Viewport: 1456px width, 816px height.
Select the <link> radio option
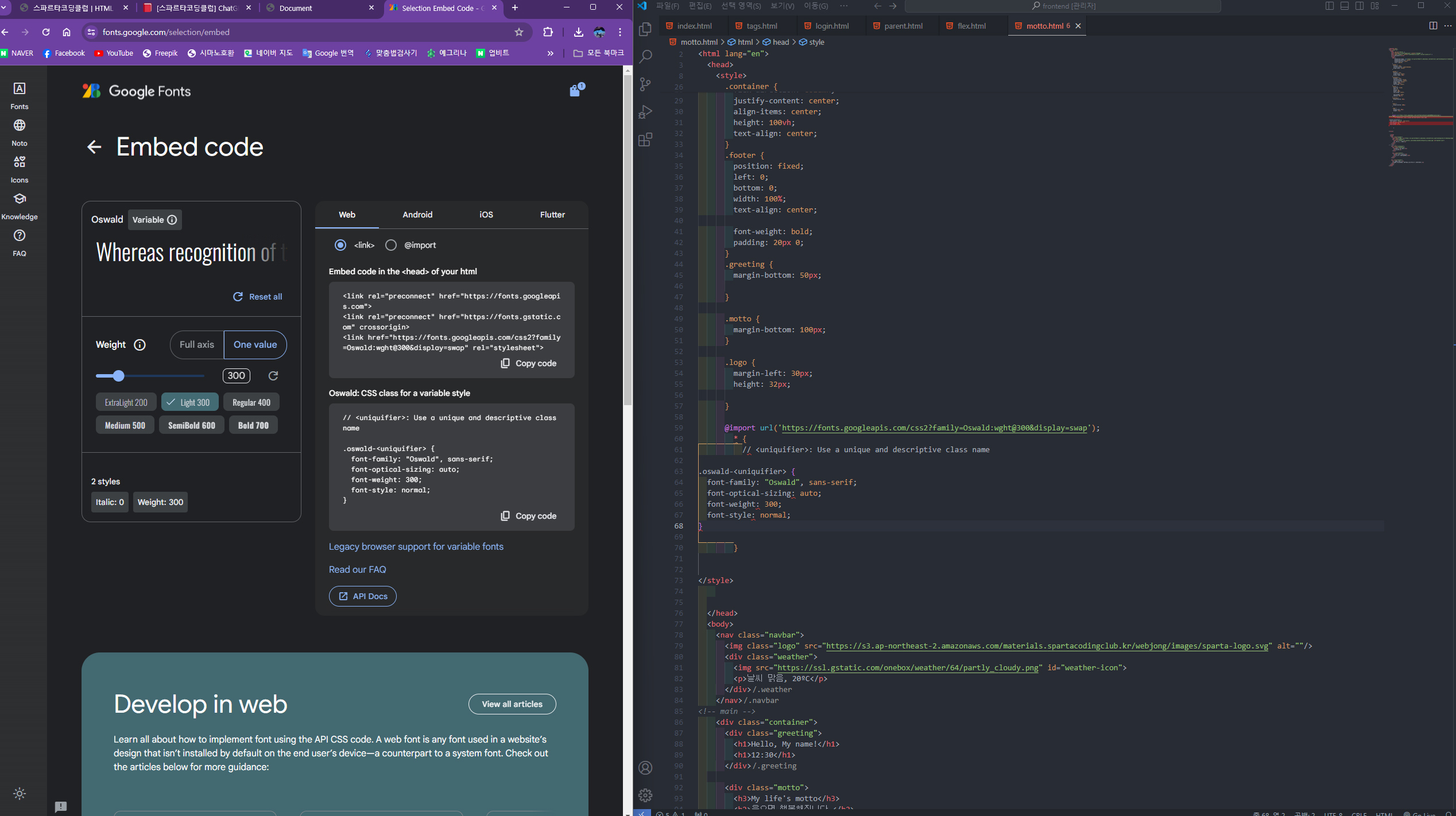coord(340,245)
